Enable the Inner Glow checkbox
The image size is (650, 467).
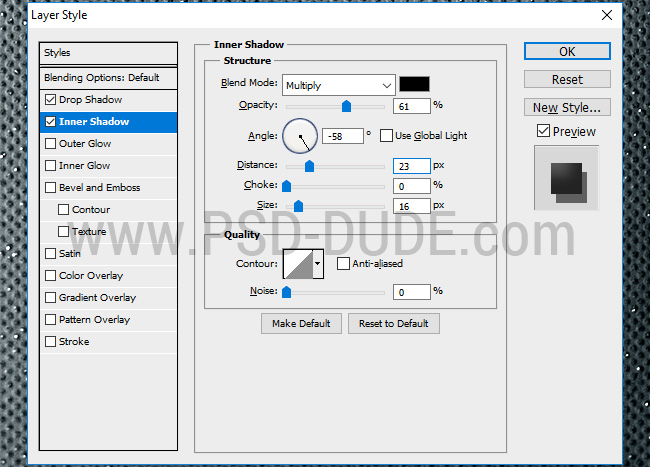pos(51,166)
